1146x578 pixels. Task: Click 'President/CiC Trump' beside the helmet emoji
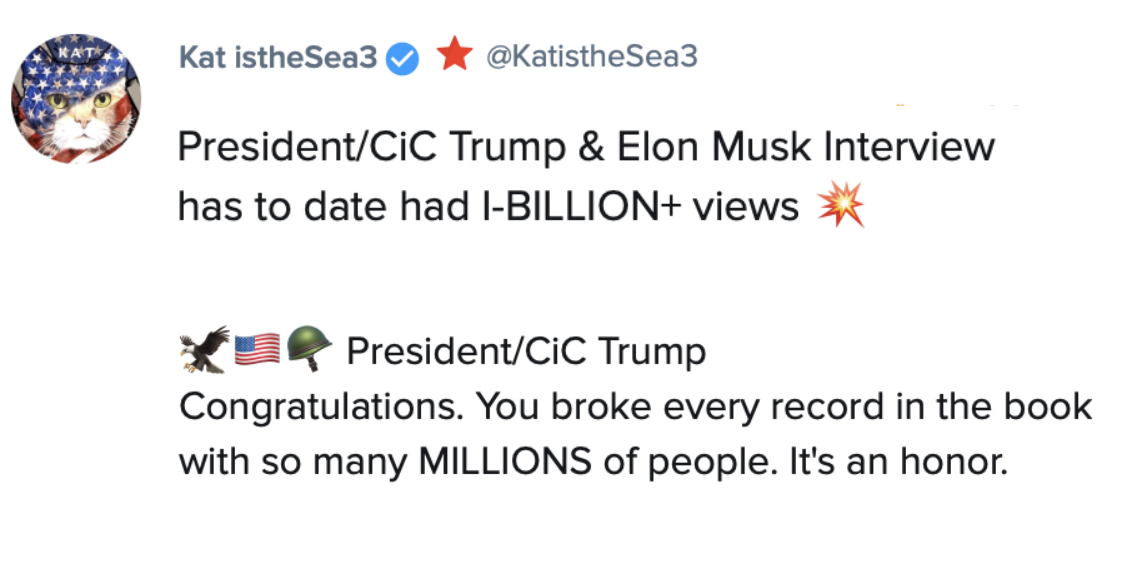(x=526, y=352)
